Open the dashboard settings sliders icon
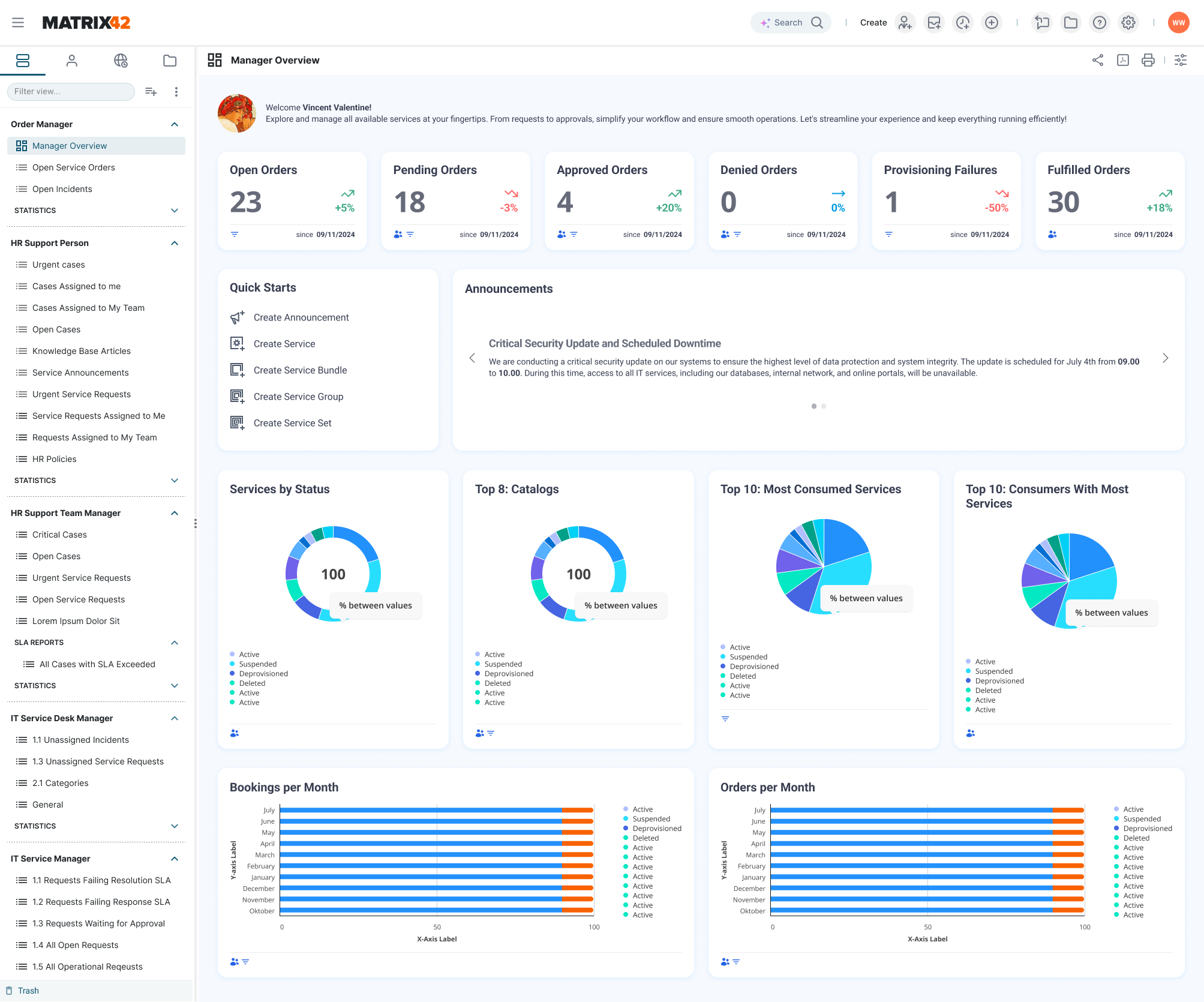Image resolution: width=1204 pixels, height=1002 pixels. (1180, 60)
